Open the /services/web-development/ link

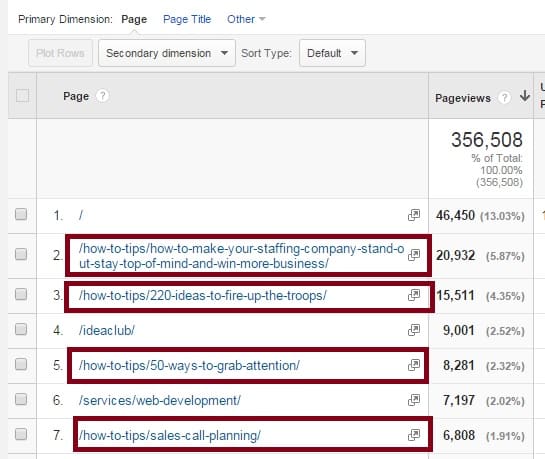tap(160, 401)
